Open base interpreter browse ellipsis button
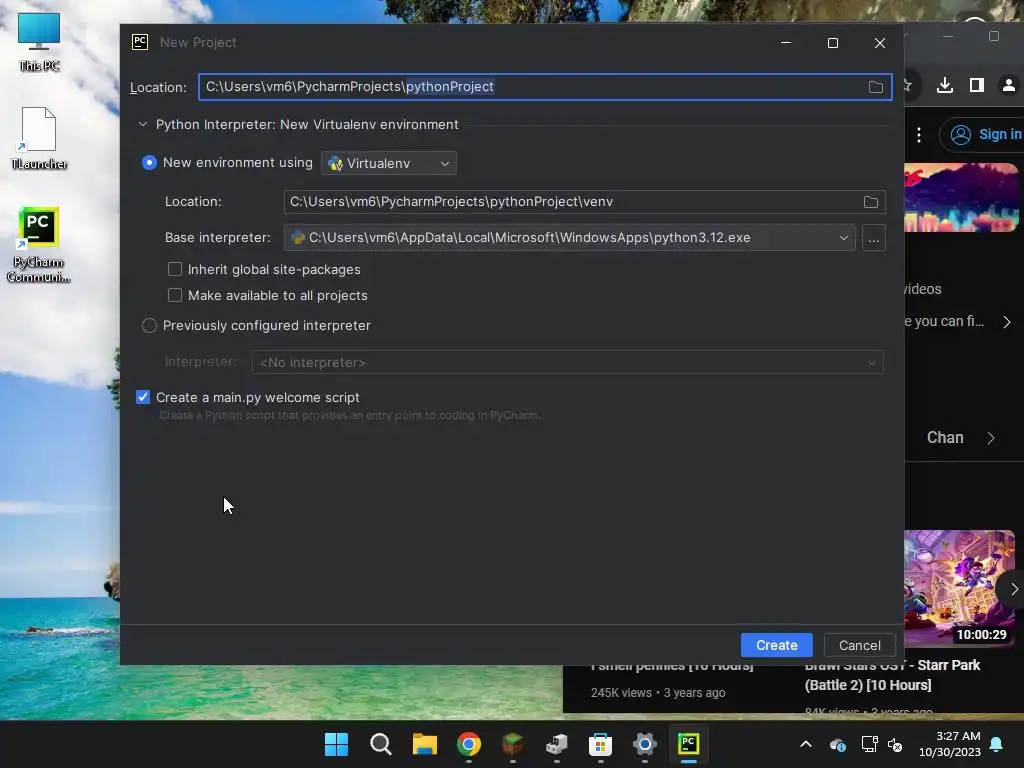This screenshot has height=768, width=1024. coord(874,238)
